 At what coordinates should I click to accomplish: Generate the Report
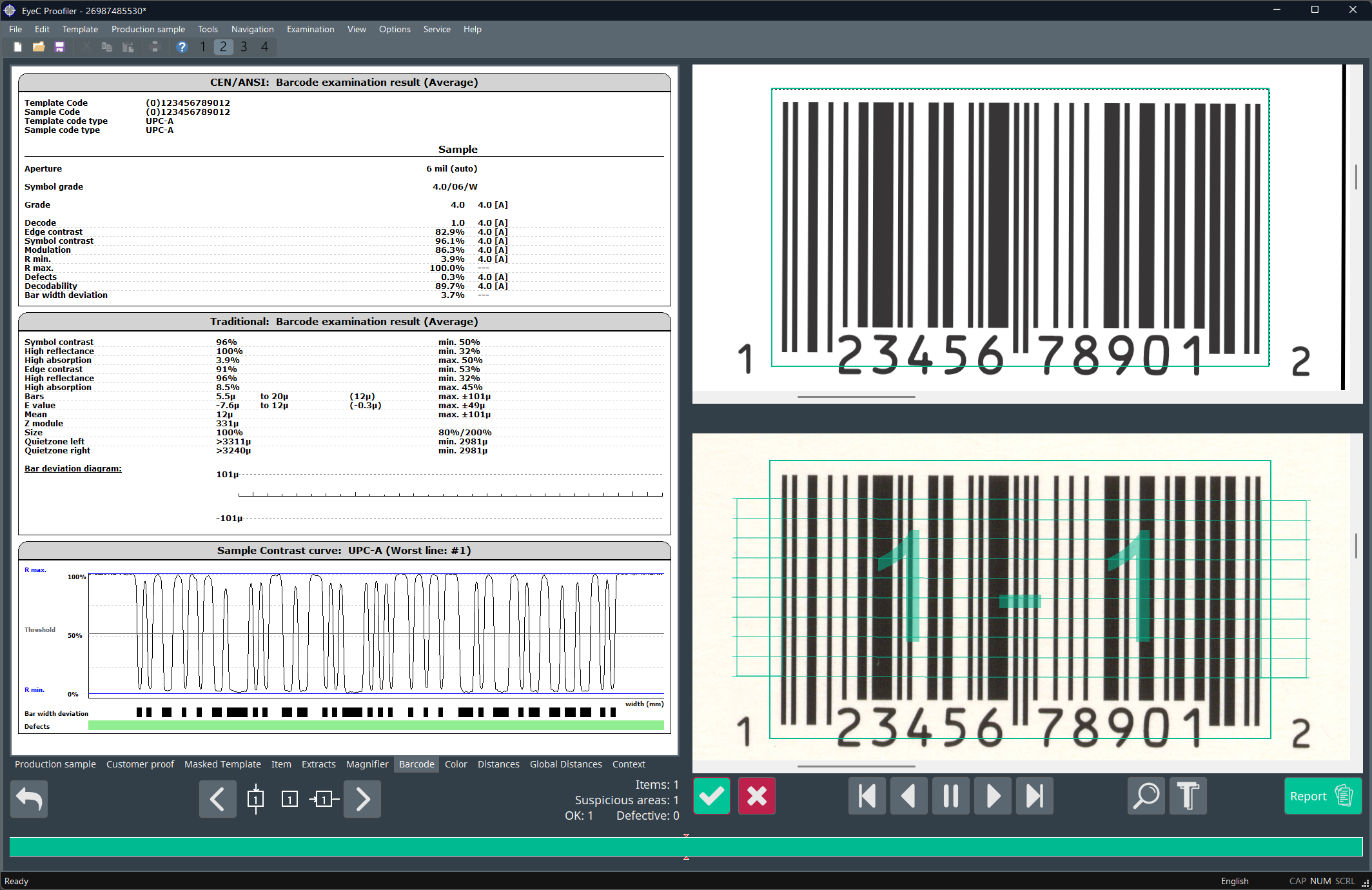tap(1323, 796)
